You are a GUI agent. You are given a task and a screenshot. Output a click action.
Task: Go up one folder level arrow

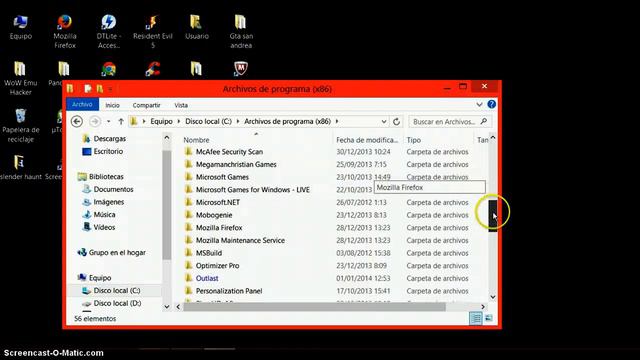pyautogui.click(x=121, y=121)
